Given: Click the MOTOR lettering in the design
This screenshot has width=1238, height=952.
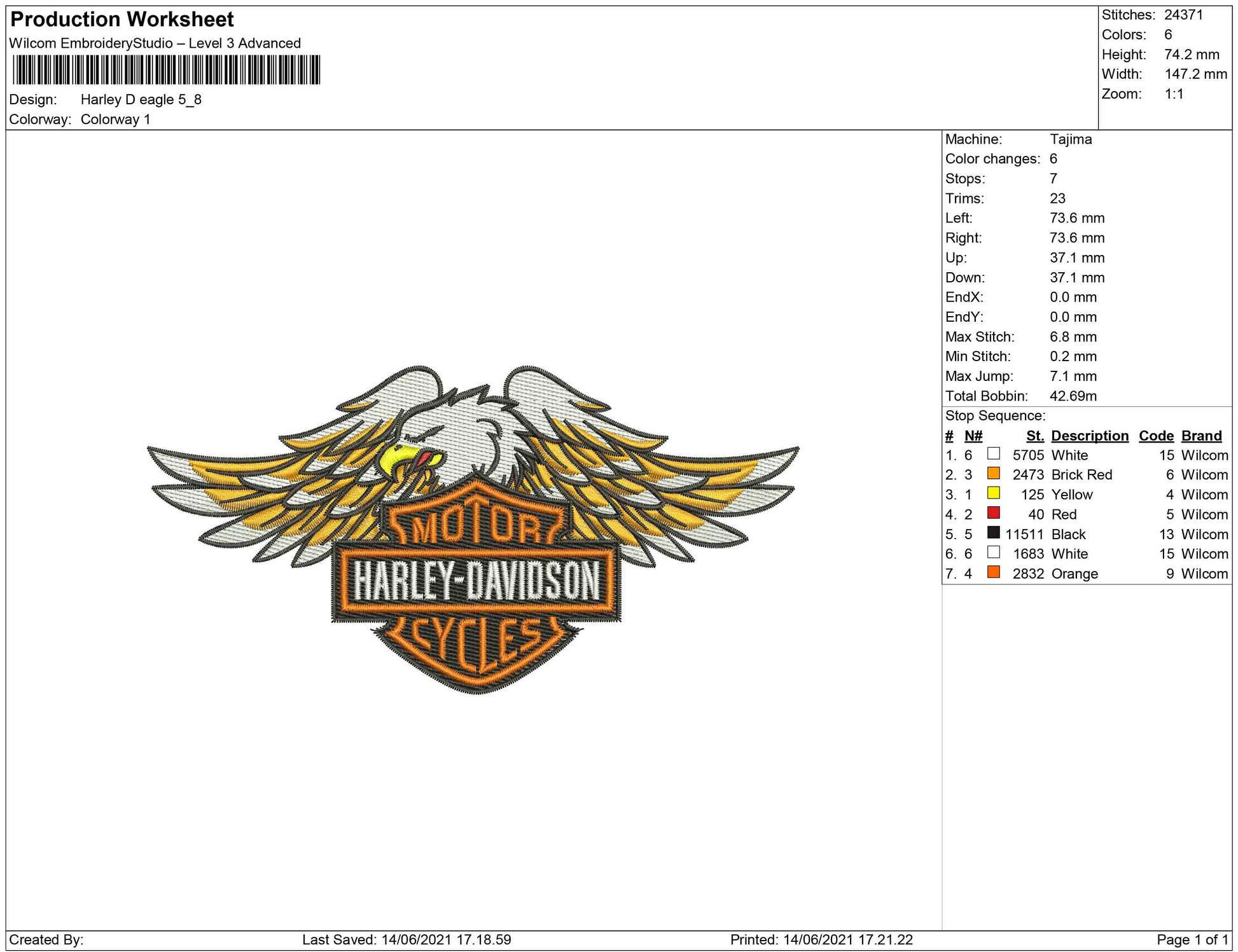Looking at the screenshot, I should coord(476,527).
